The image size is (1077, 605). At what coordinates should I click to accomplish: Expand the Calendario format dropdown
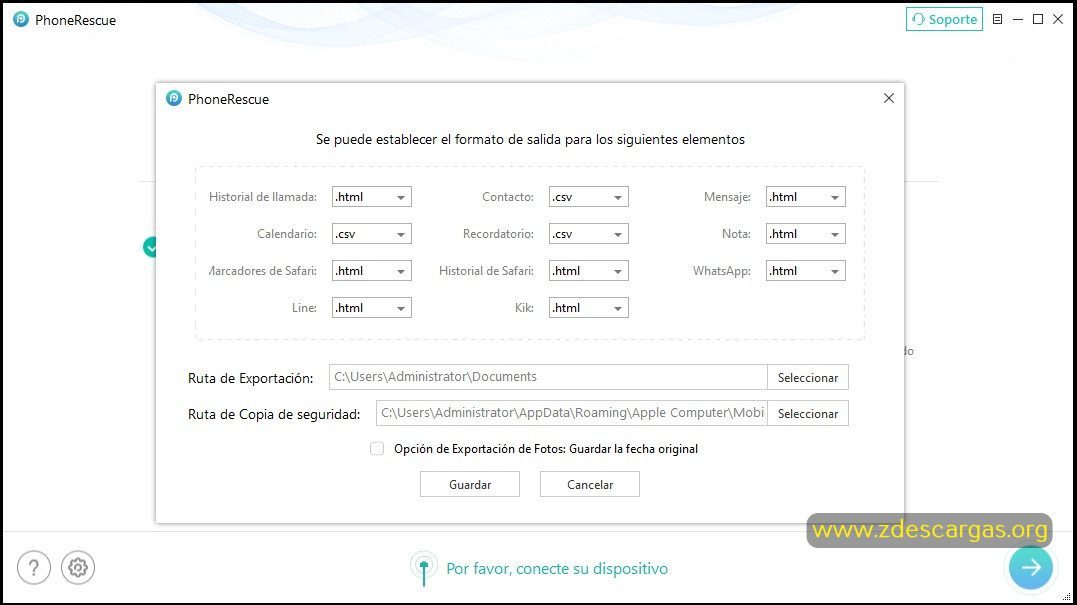[x=372, y=234]
